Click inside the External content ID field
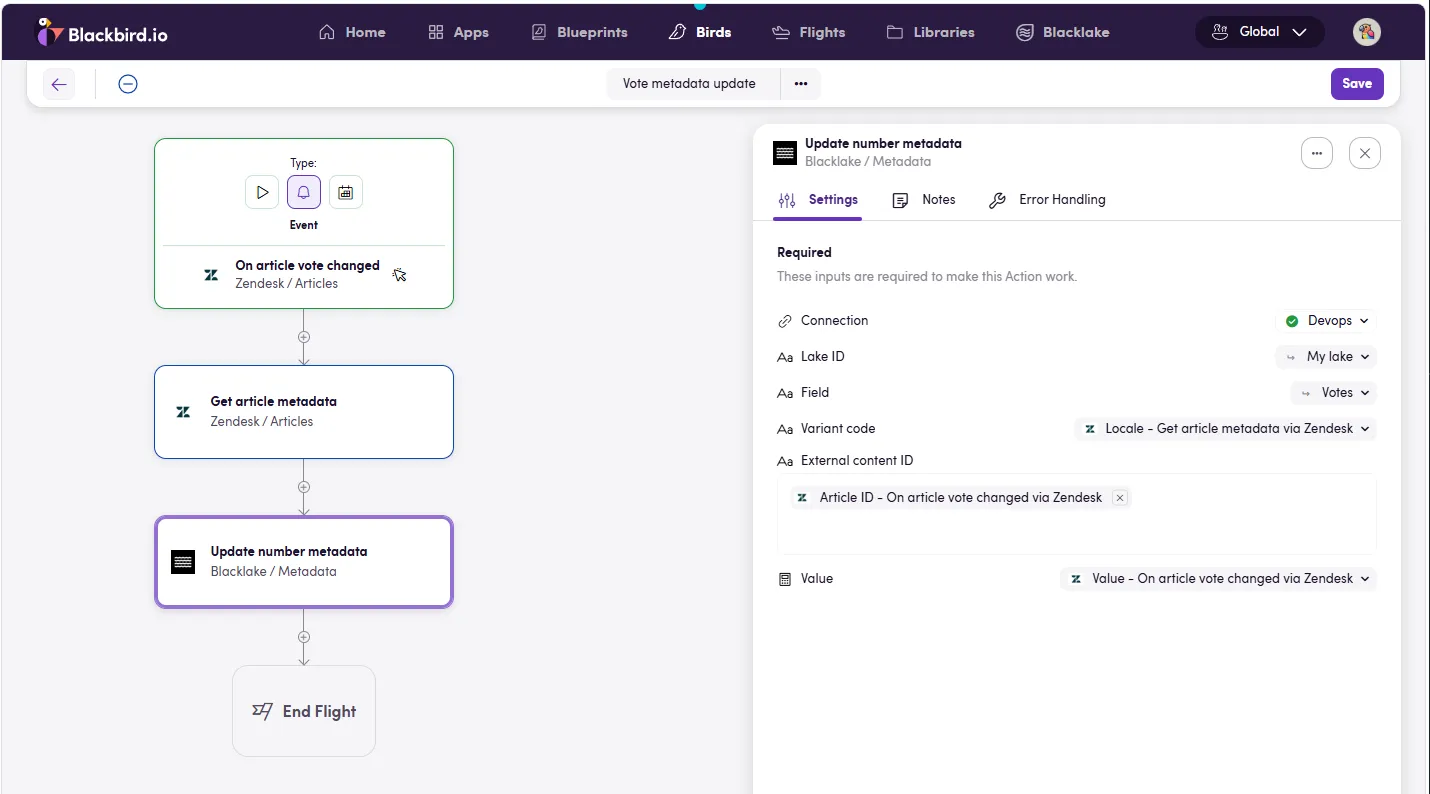 tap(1077, 514)
